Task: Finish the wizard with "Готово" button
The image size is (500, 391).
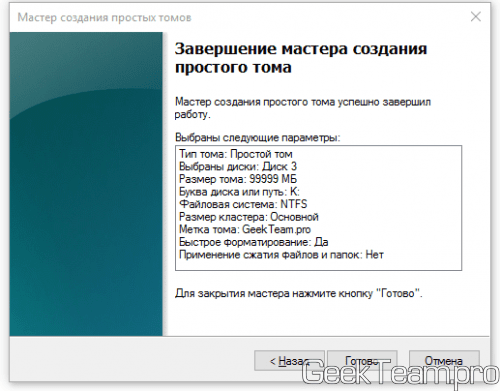Action: 362,361
